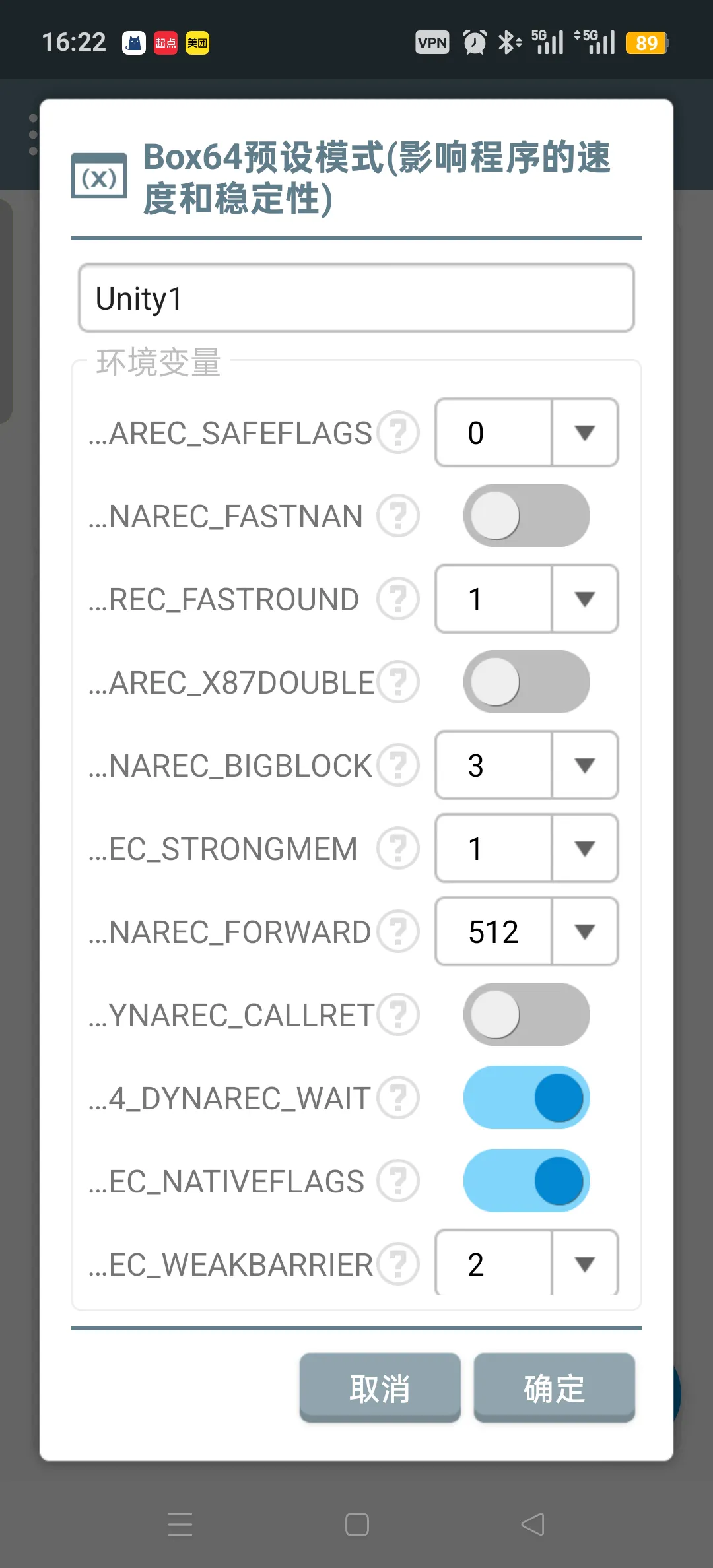Viewport: 713px width, 1568px height.
Task: Disable the 4_DYNAREC_WAIT switch
Action: (x=526, y=1098)
